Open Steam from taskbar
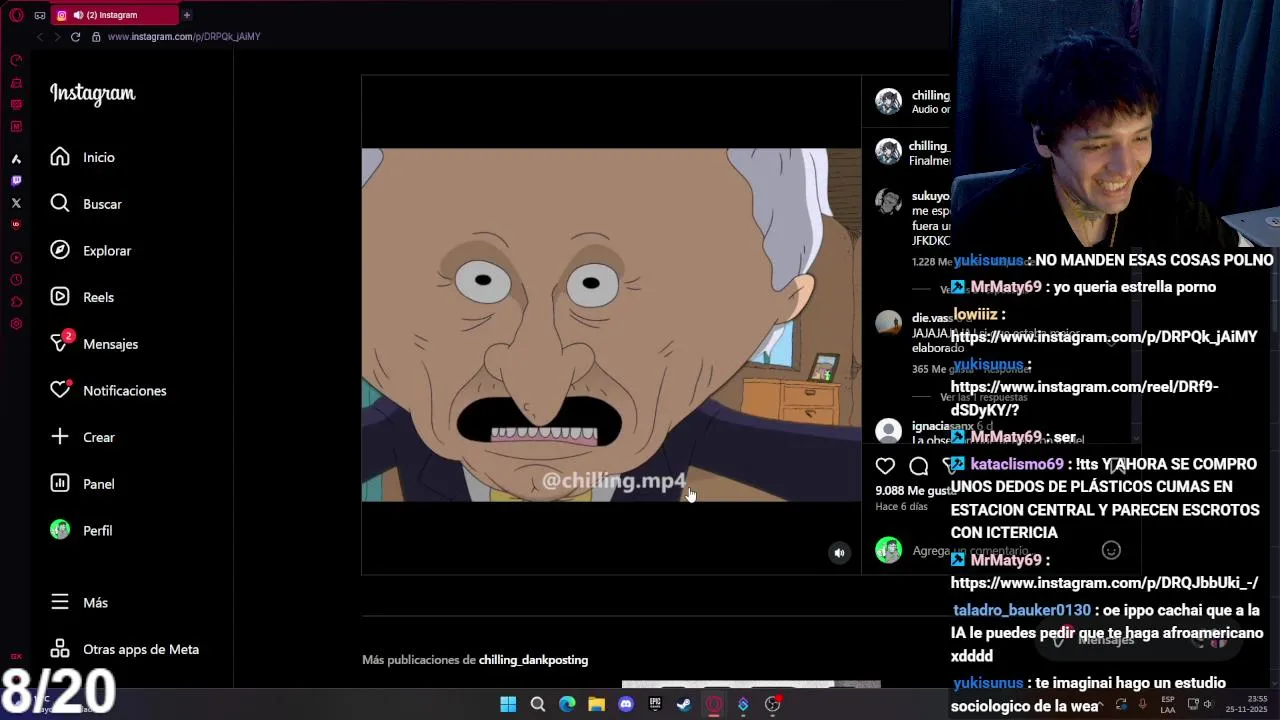The height and width of the screenshot is (720, 1280). (684, 704)
